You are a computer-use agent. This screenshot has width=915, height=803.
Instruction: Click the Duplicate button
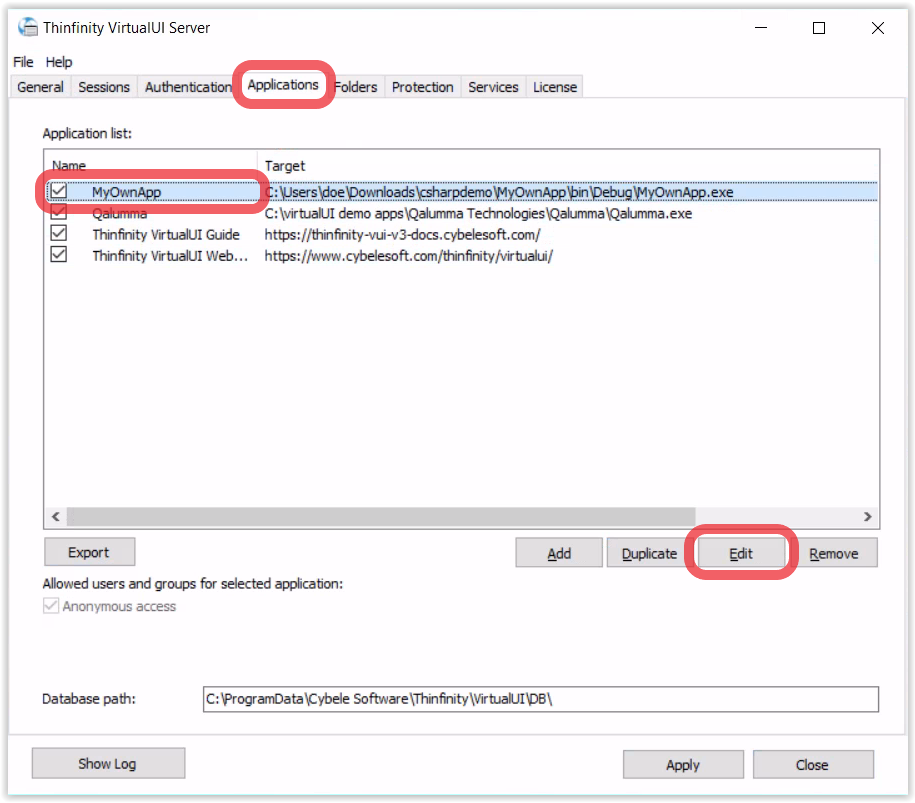[649, 553]
